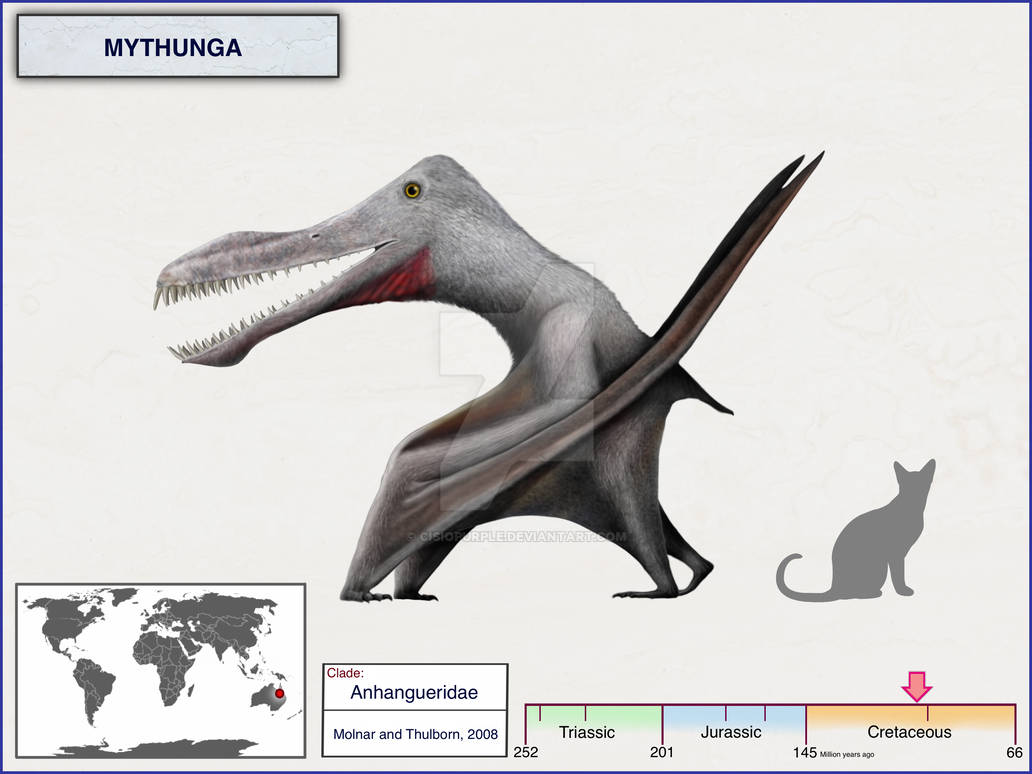The image size is (1032, 774).
Task: Click the "Jurassic" period label
Action: [731, 732]
